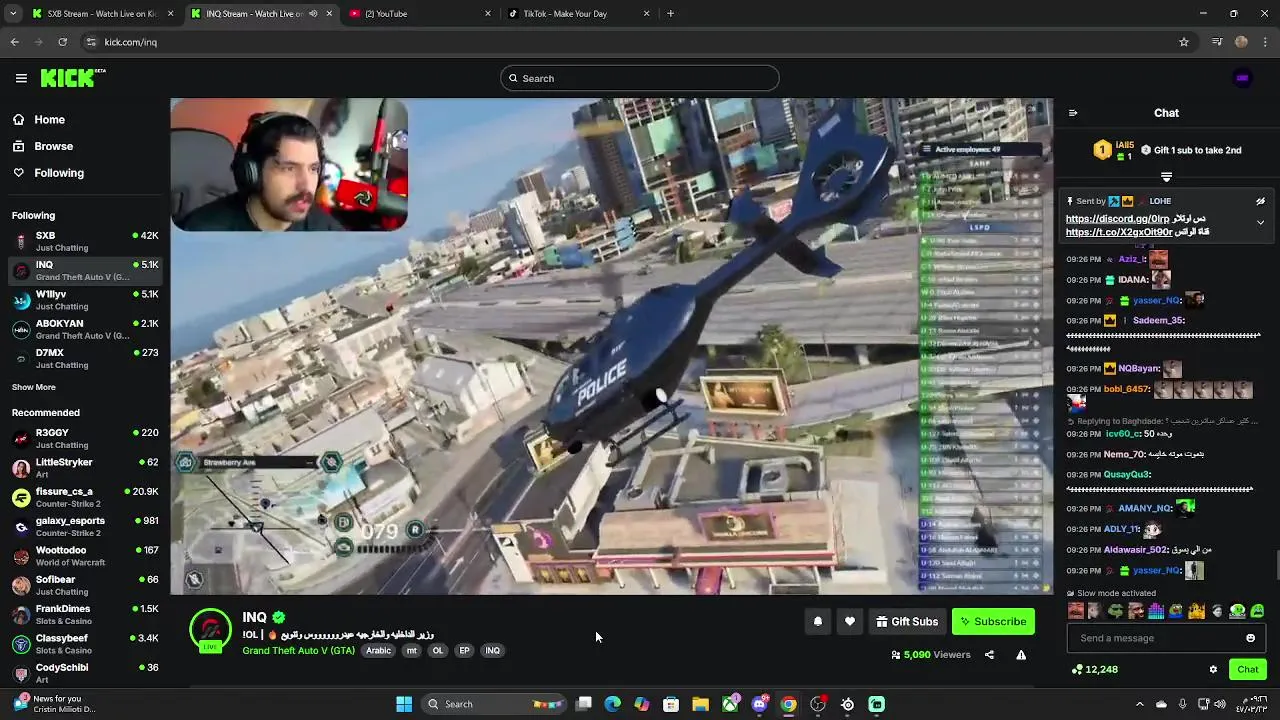Open W1llyv channel in sidebar
The image size is (1280, 720).
click(85, 300)
